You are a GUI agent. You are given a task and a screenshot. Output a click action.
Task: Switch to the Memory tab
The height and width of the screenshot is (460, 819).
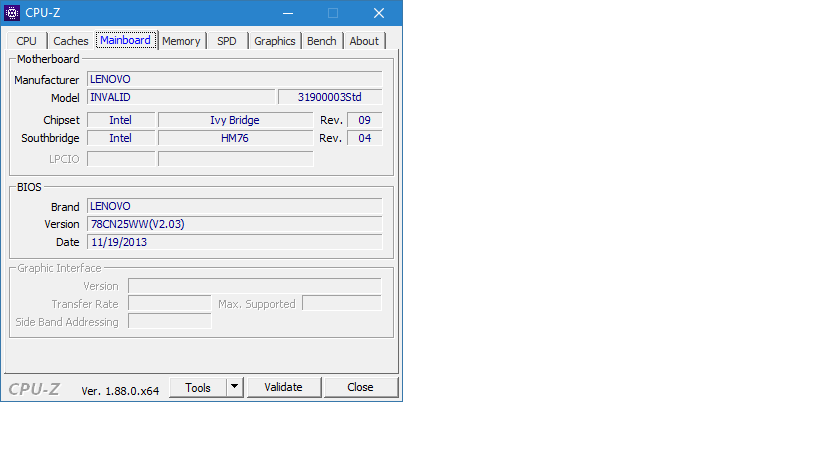click(x=181, y=41)
